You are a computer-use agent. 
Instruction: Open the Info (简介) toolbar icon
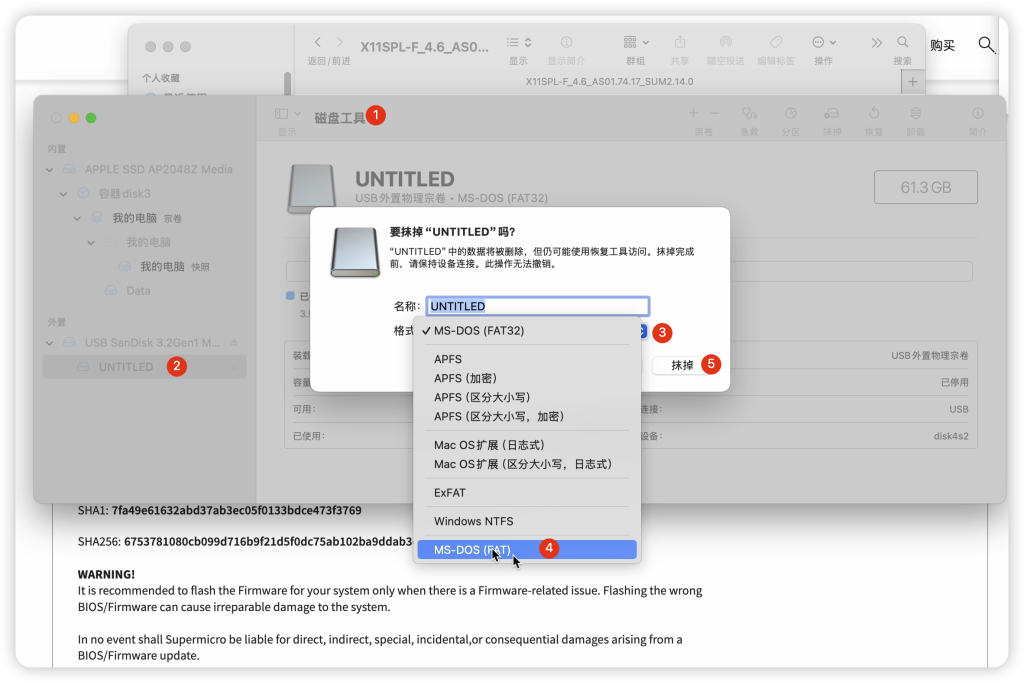977,114
